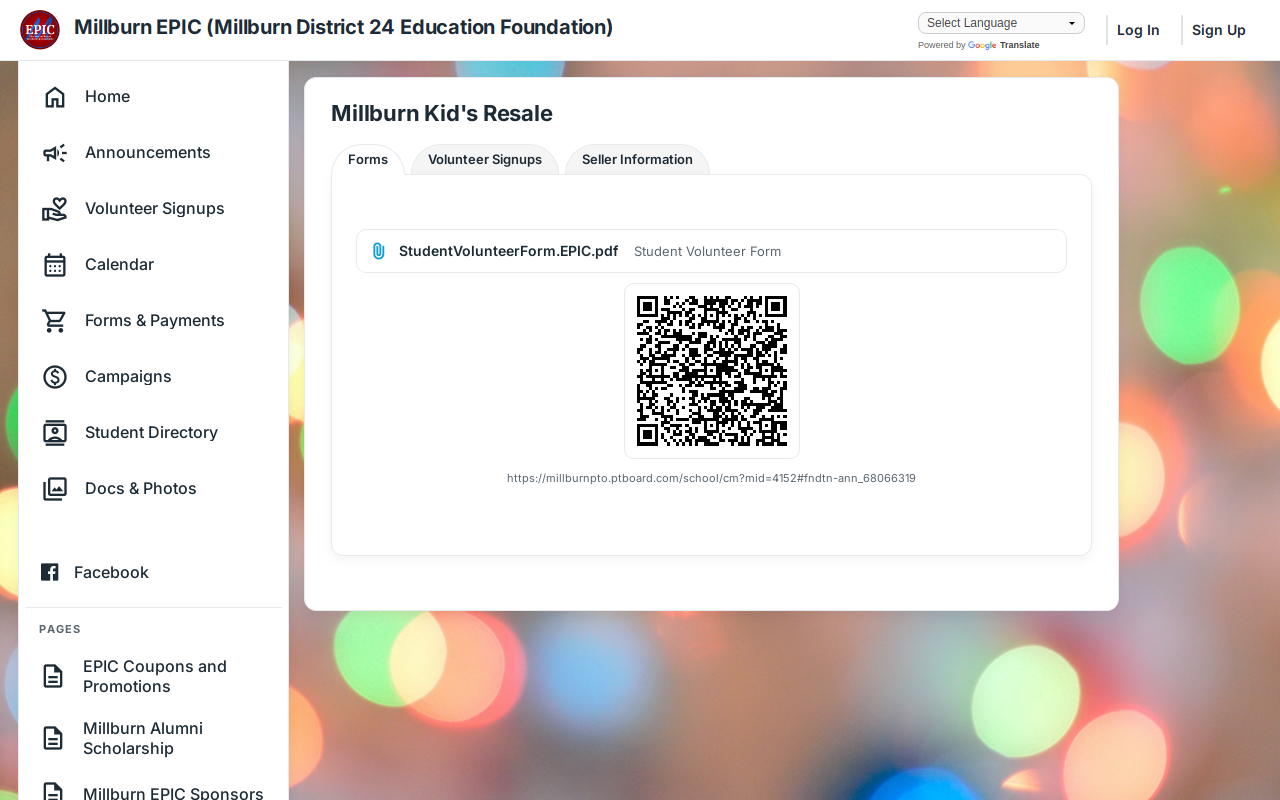The image size is (1280, 800).
Task: Click the Sign Up button
Action: coord(1218,30)
